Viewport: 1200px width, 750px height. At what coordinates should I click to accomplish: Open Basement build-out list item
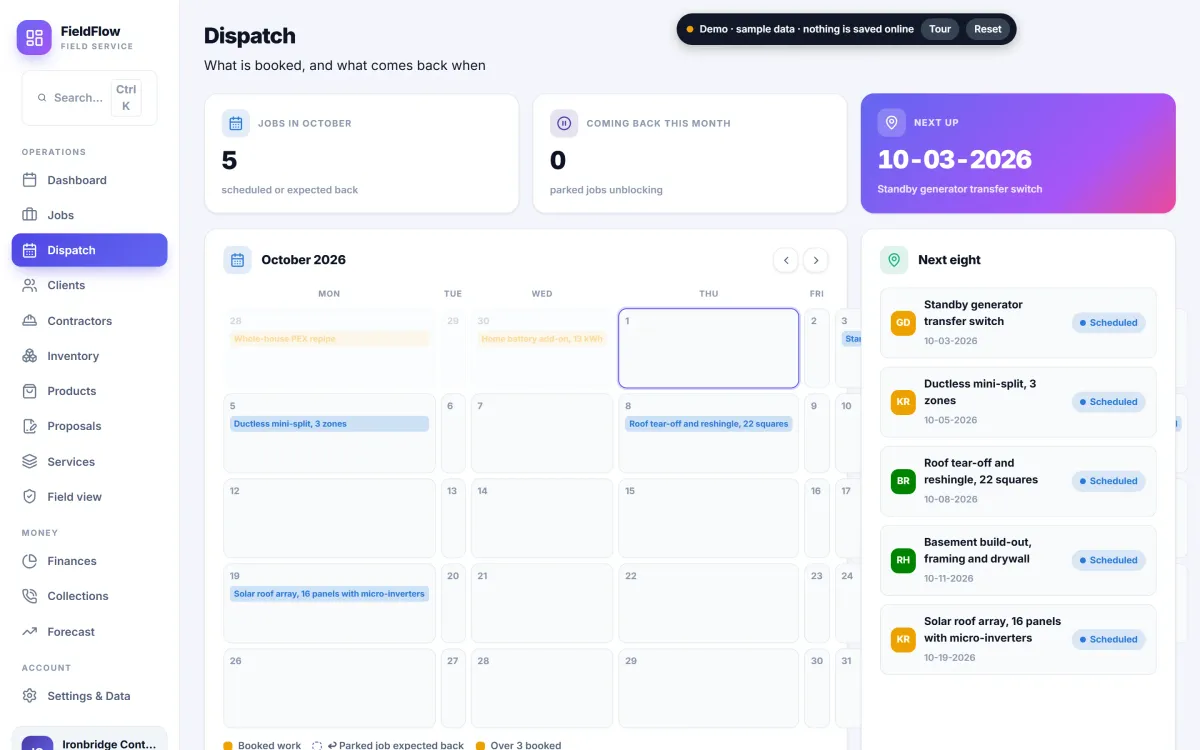tap(1018, 560)
